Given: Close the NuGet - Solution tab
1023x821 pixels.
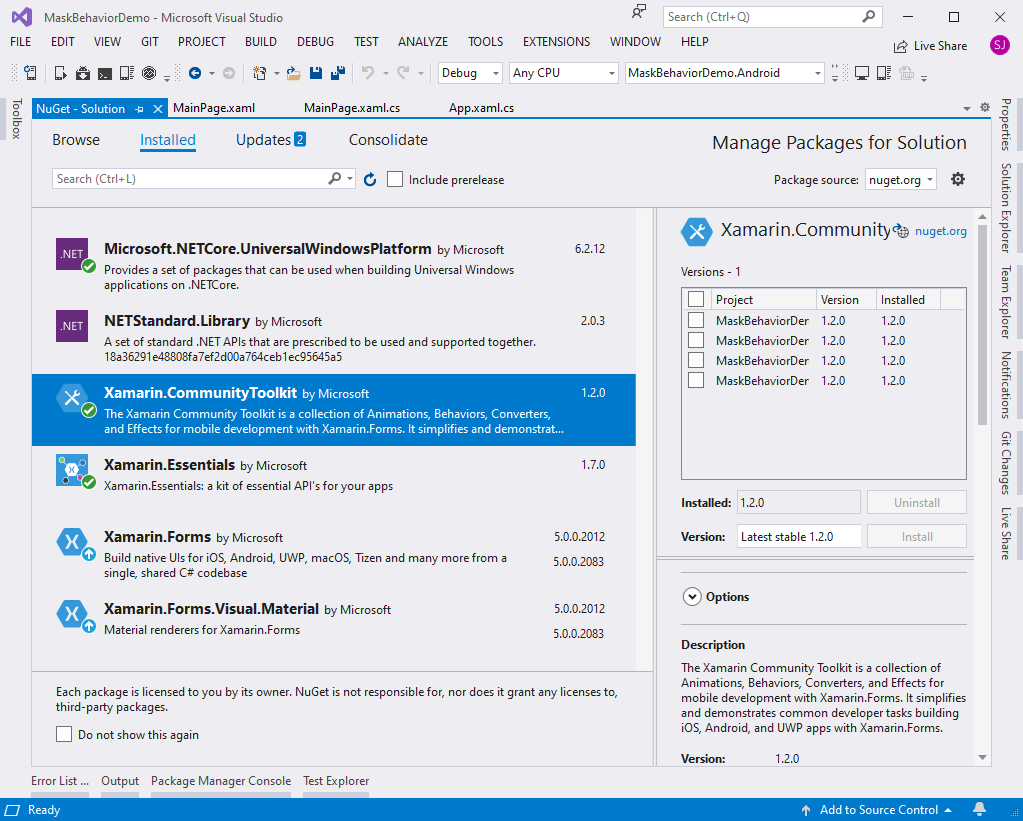Looking at the screenshot, I should (x=157, y=108).
